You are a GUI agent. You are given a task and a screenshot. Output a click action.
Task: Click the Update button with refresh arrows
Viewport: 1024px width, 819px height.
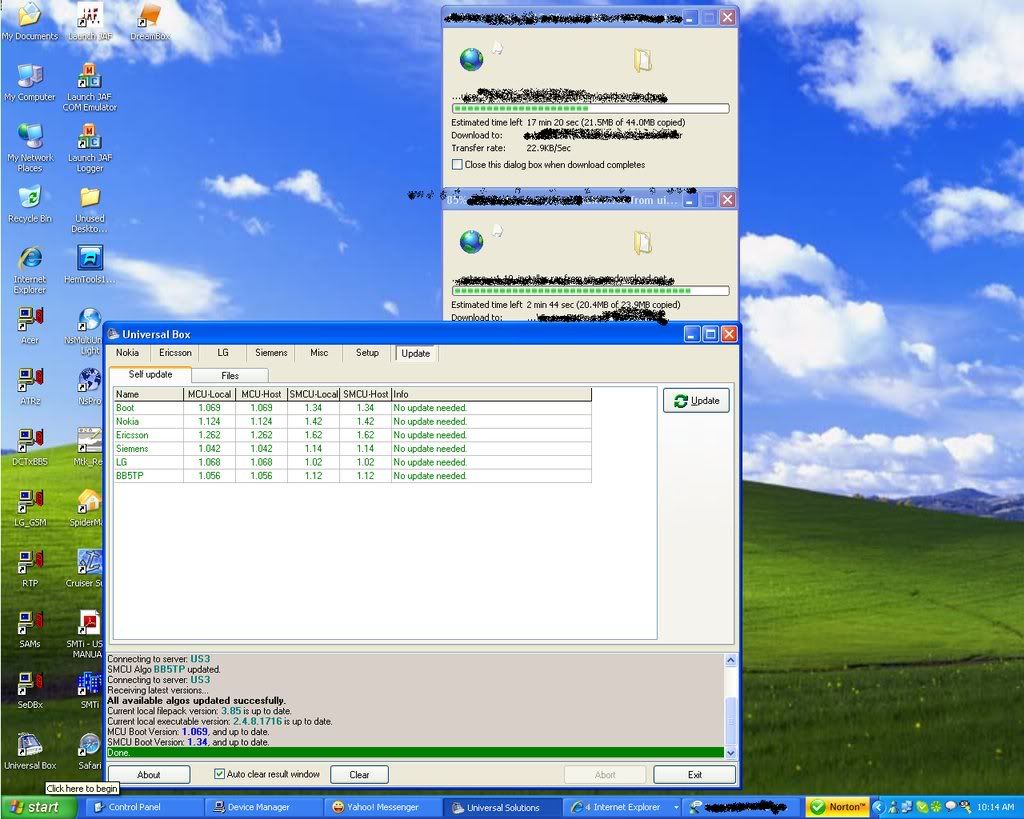(x=696, y=401)
